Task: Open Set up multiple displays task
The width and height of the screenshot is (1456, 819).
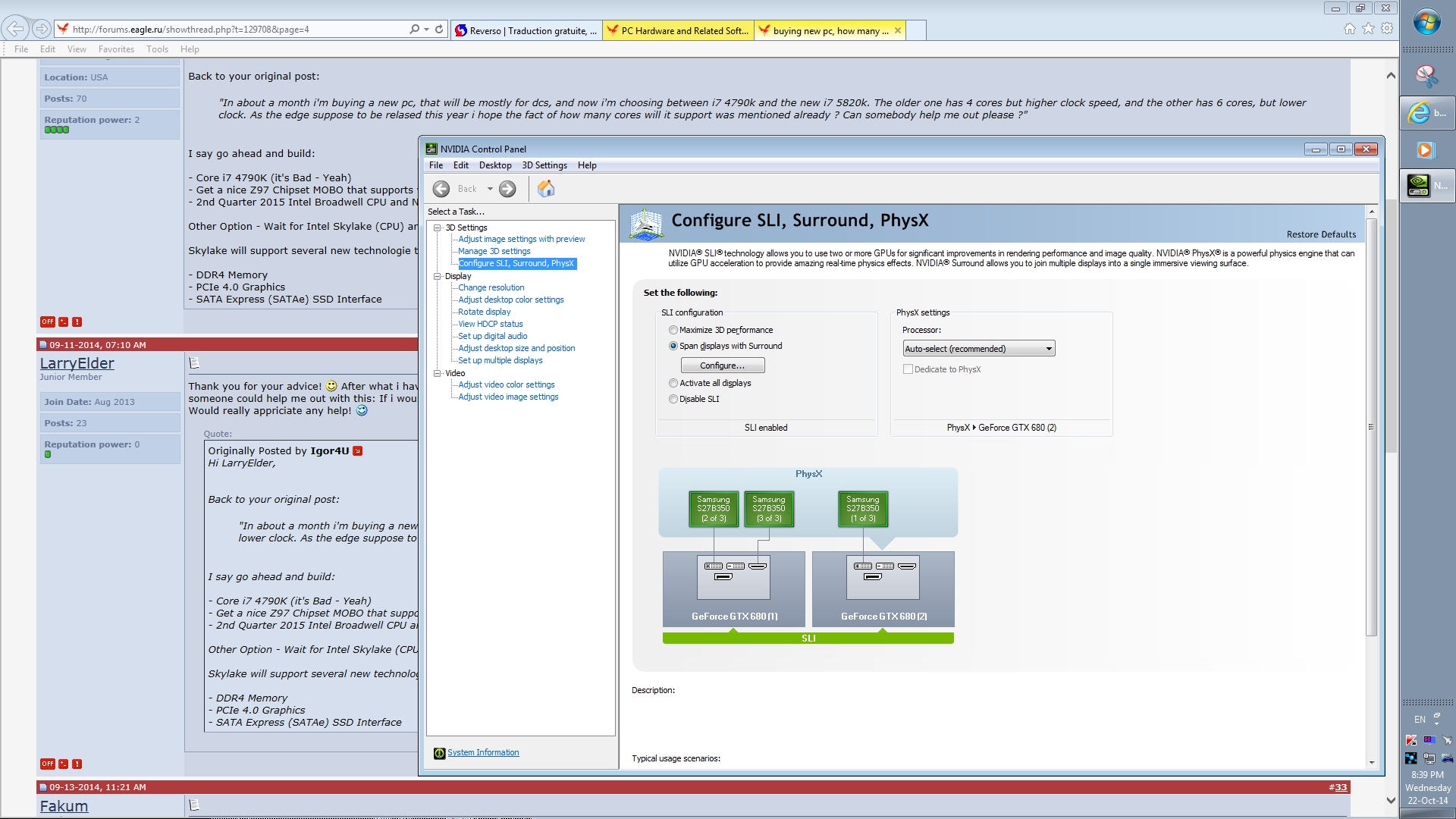Action: tap(500, 361)
